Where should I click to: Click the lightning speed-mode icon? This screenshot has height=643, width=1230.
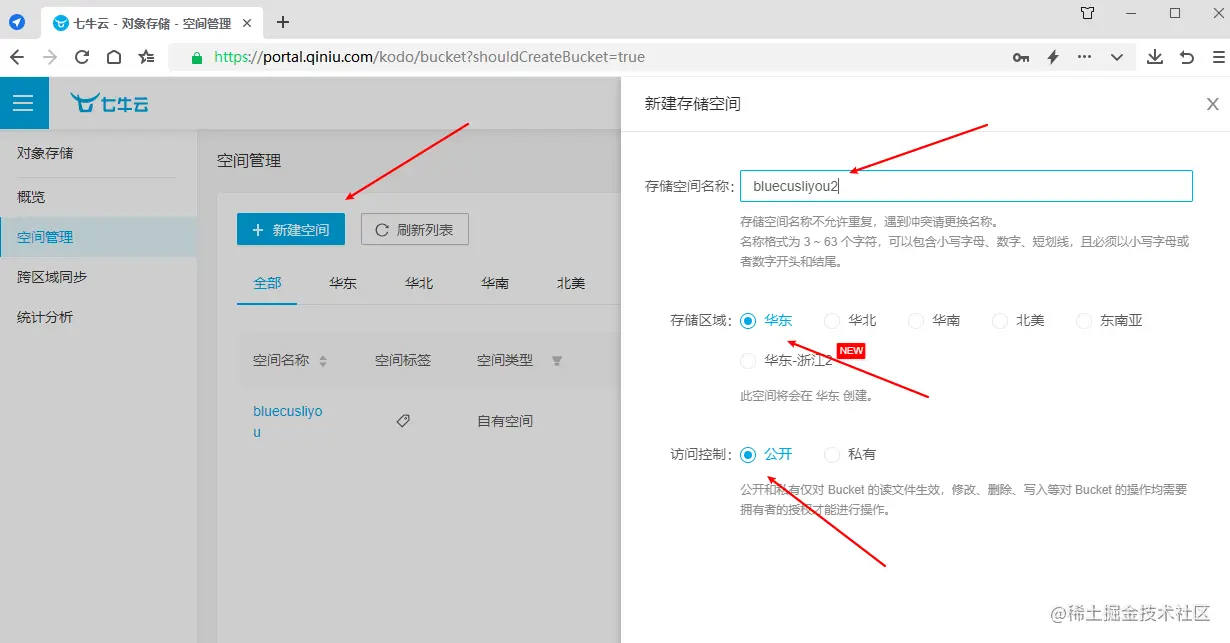point(1052,57)
